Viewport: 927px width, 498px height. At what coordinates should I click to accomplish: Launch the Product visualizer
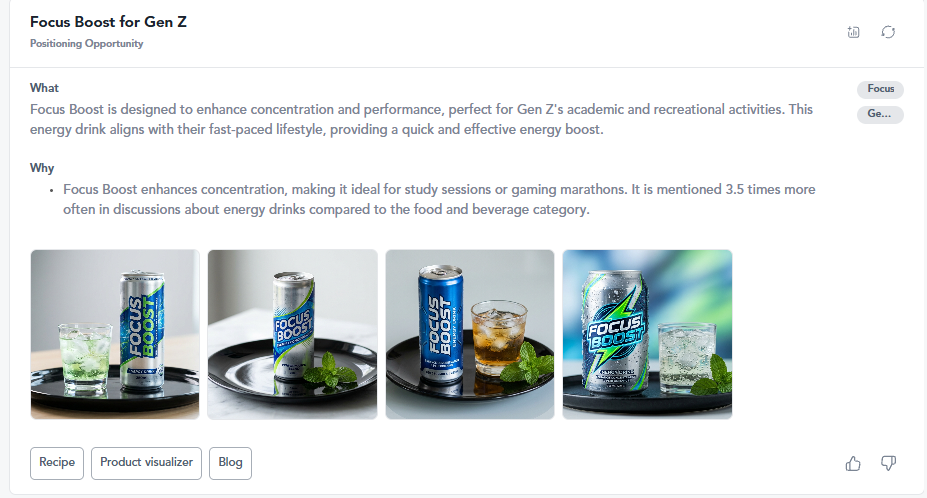[146, 463]
